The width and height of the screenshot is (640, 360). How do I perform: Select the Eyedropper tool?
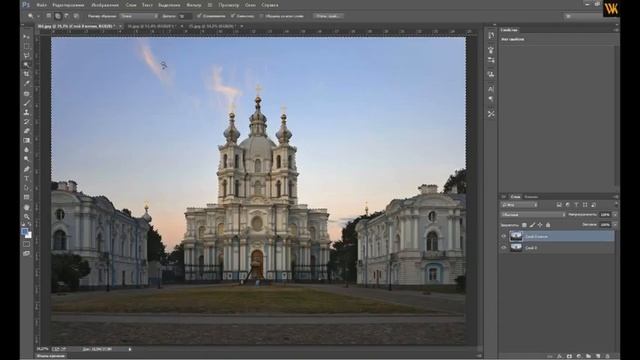(27, 83)
